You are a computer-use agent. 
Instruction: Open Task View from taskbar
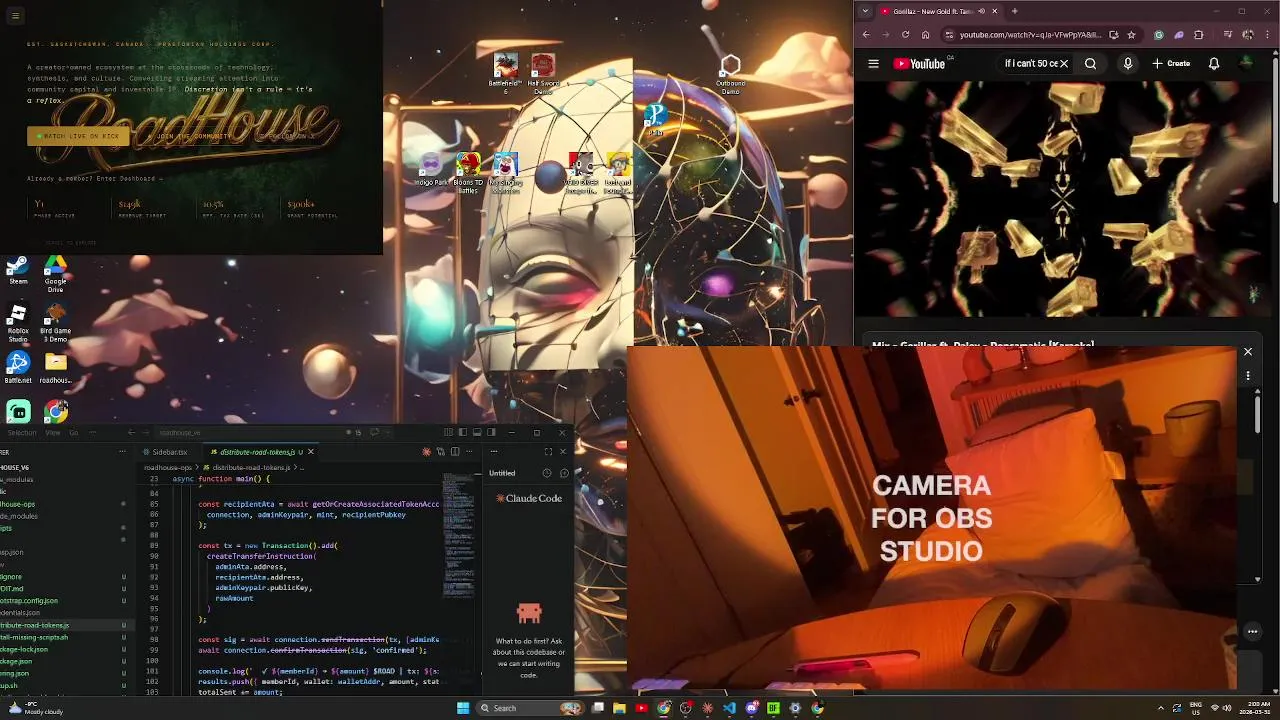(597, 708)
